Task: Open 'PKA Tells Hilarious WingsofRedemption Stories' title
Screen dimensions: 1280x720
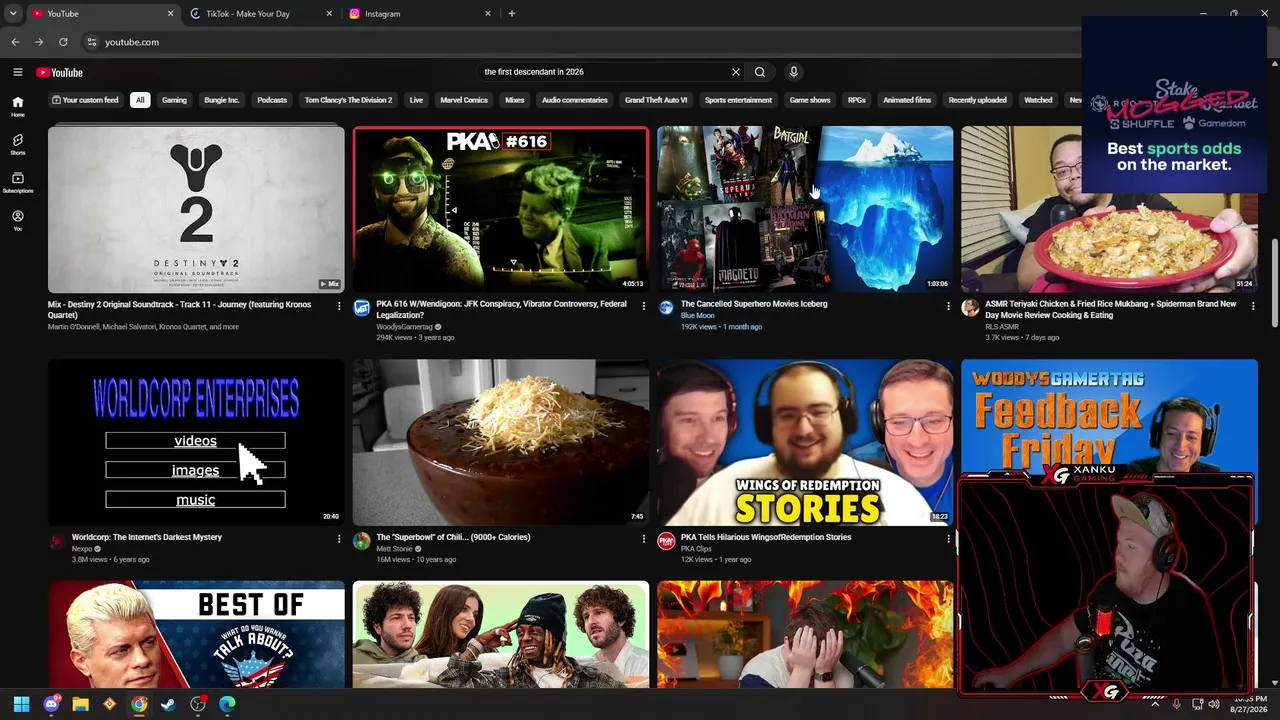Action: point(766,537)
